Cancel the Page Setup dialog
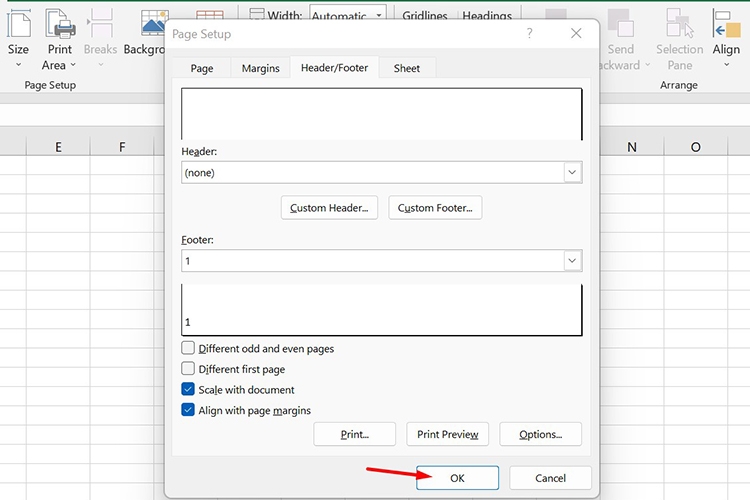 [550, 478]
